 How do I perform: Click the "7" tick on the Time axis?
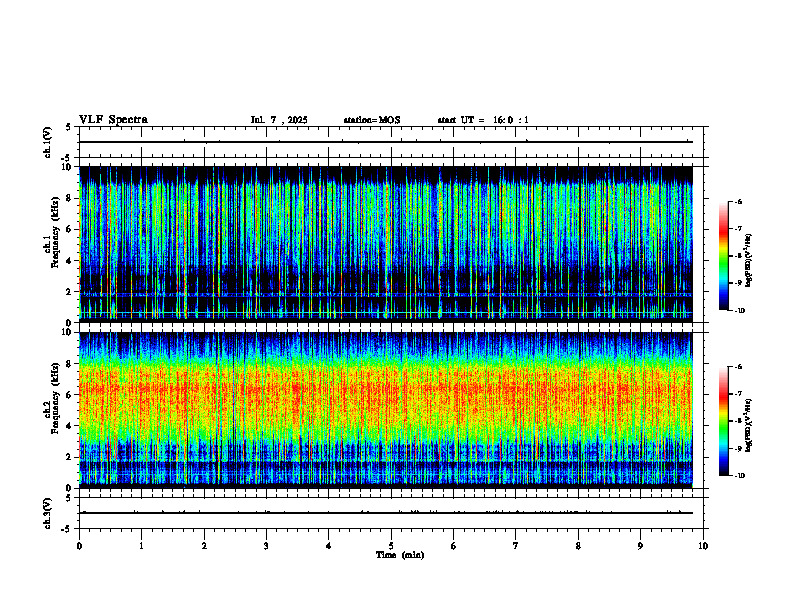(516, 546)
